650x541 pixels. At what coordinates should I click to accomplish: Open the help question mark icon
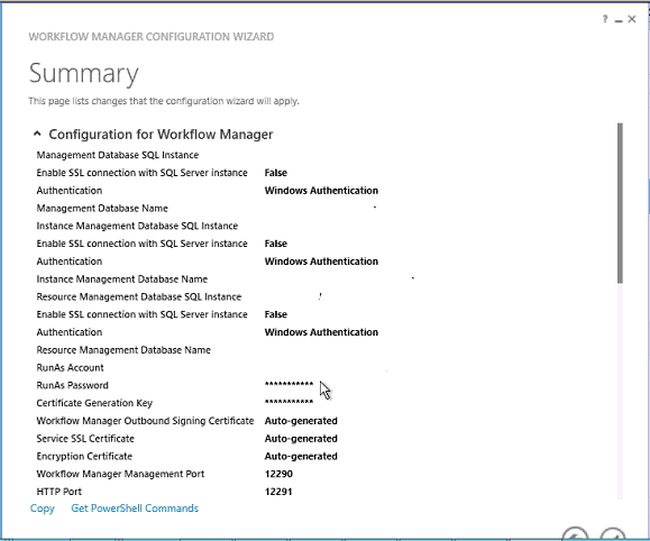605,19
